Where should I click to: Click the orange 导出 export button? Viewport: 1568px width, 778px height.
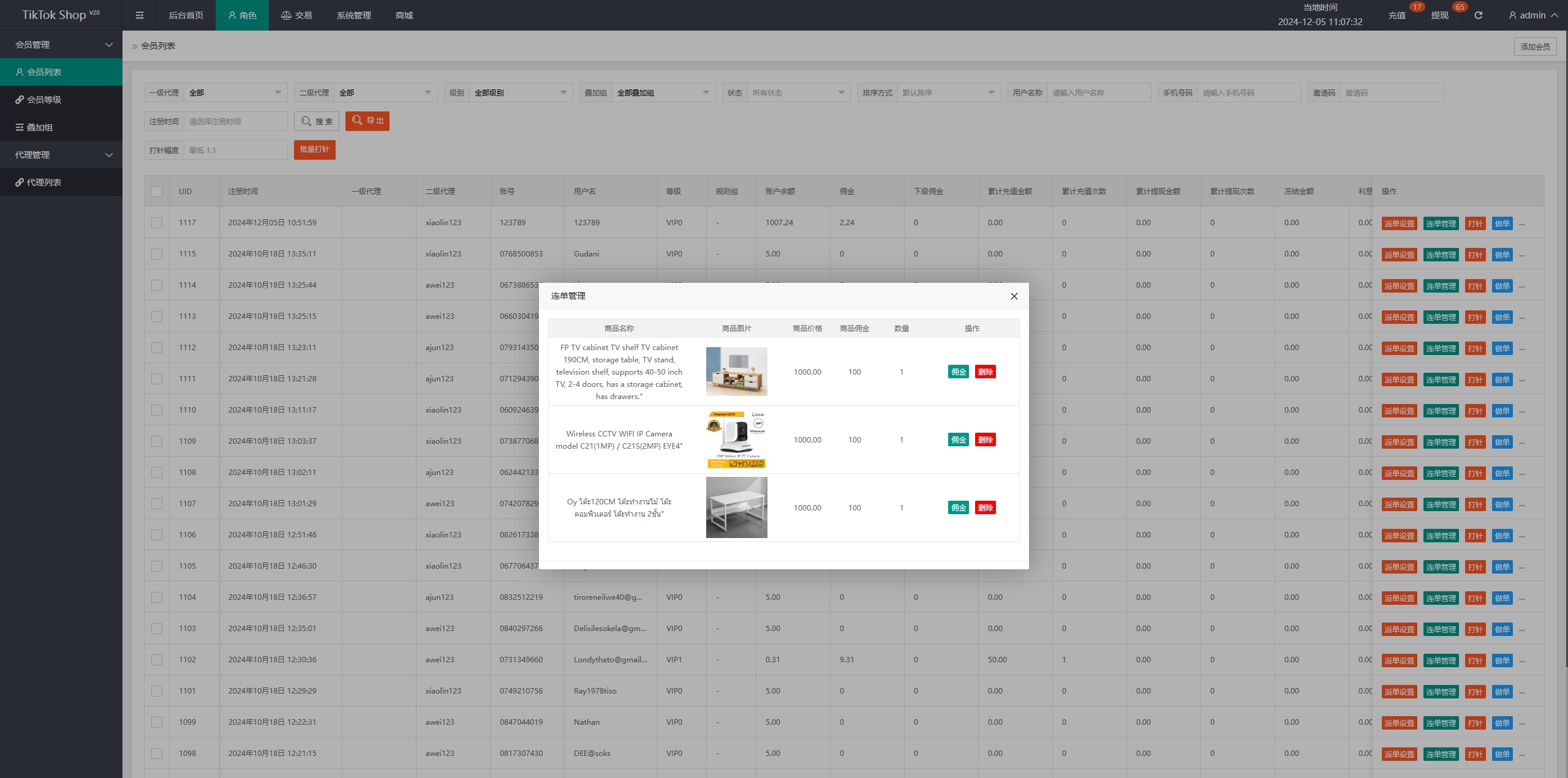click(x=367, y=121)
